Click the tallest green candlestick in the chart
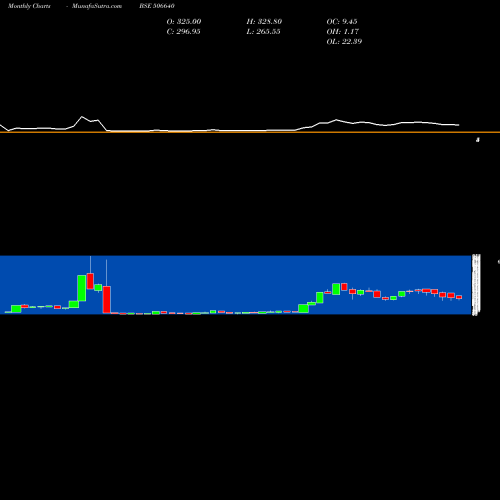This screenshot has width=500, height=500. pyautogui.click(x=82, y=288)
